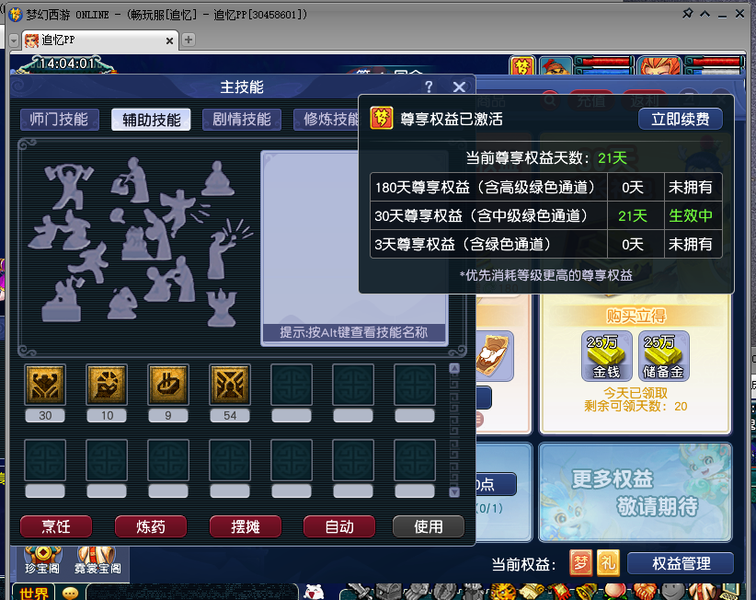Add a new account tab with plus button
The width and height of the screenshot is (756, 600).
coord(189,40)
